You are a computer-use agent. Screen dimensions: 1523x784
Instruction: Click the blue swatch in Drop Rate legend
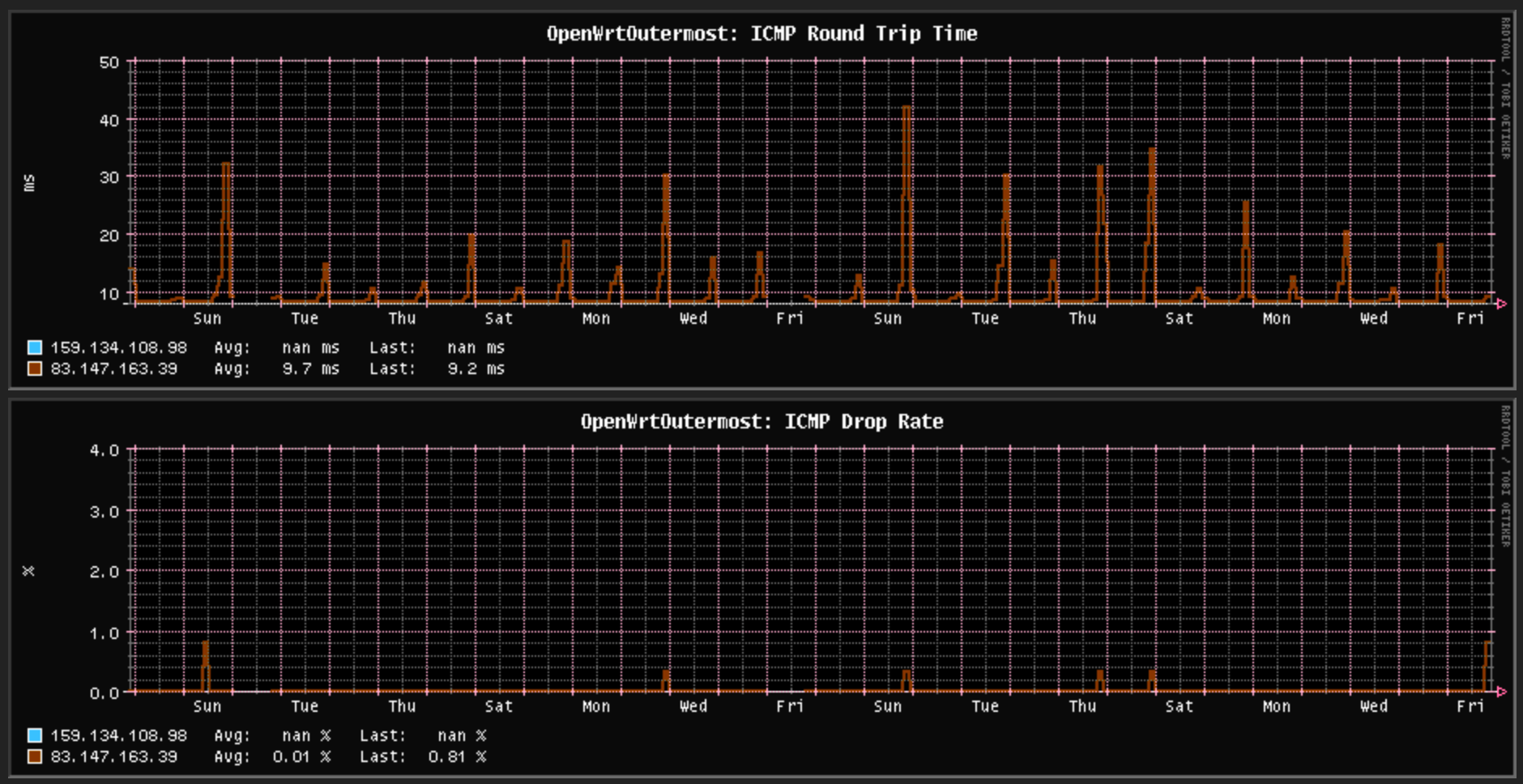[34, 735]
